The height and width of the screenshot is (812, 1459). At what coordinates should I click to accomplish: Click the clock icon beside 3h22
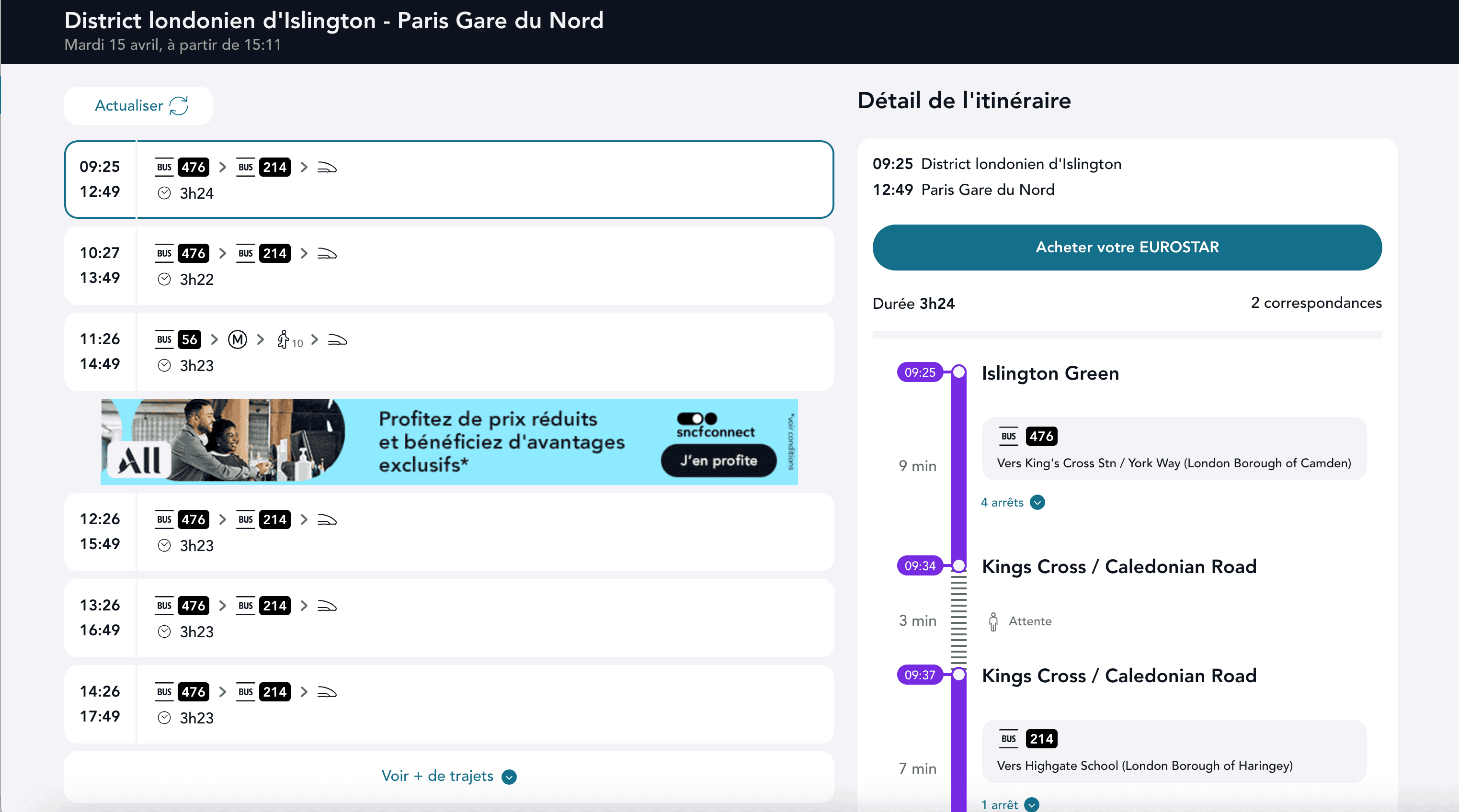[164, 279]
